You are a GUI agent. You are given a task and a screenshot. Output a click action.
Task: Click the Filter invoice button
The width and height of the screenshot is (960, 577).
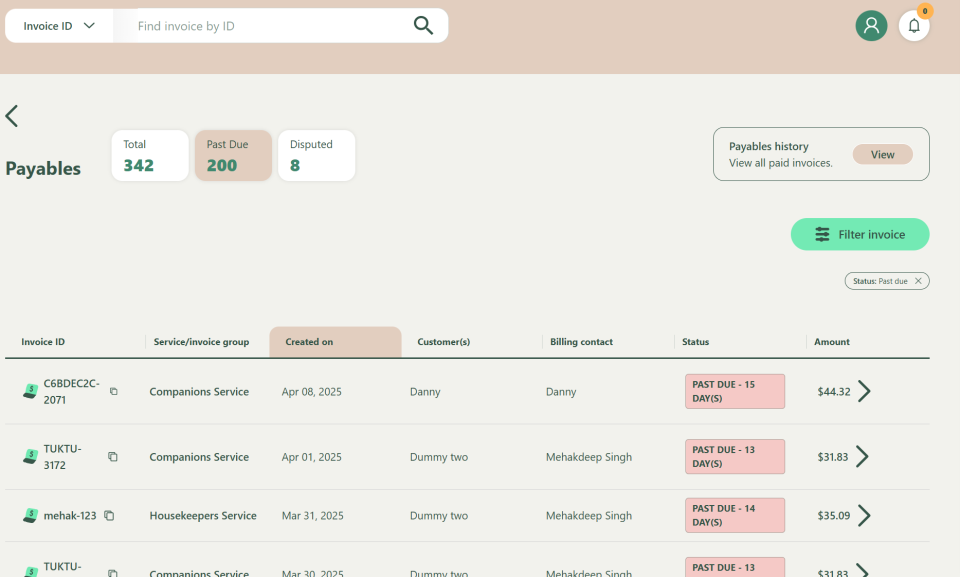(x=860, y=234)
